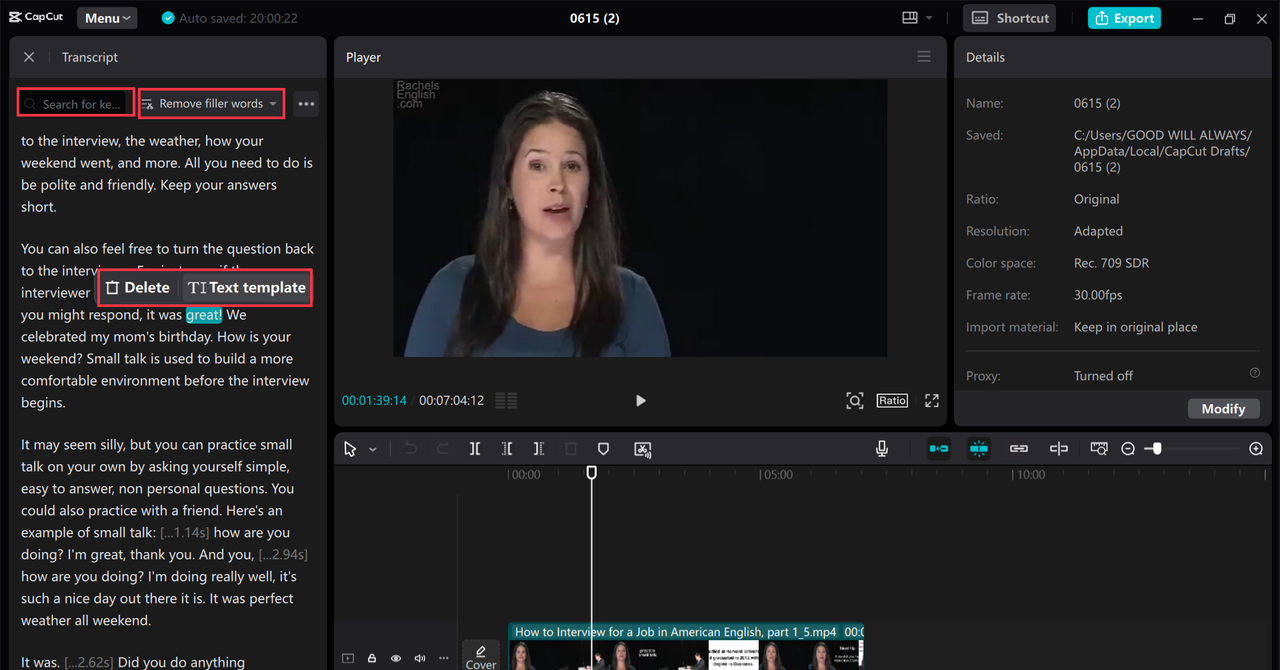This screenshot has width=1280, height=670.
Task: Click the 05:00 mark on timeline ruler
Action: (777, 475)
